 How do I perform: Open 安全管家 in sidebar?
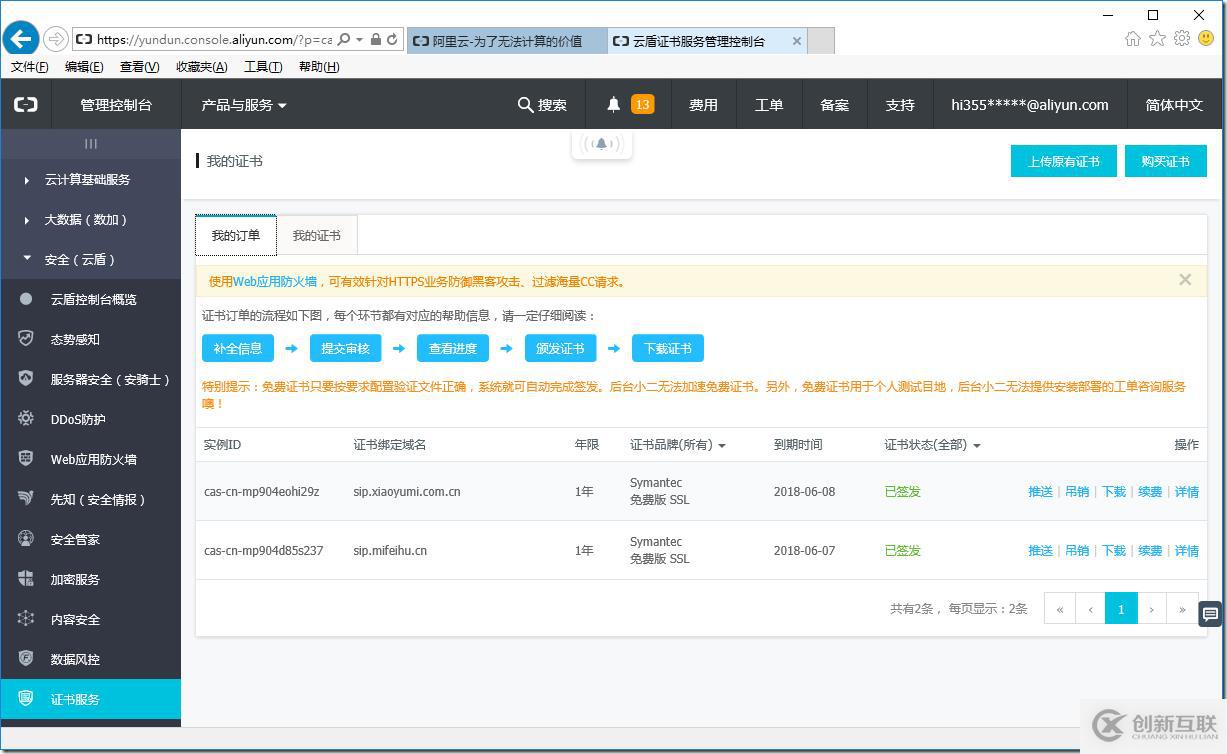point(90,539)
